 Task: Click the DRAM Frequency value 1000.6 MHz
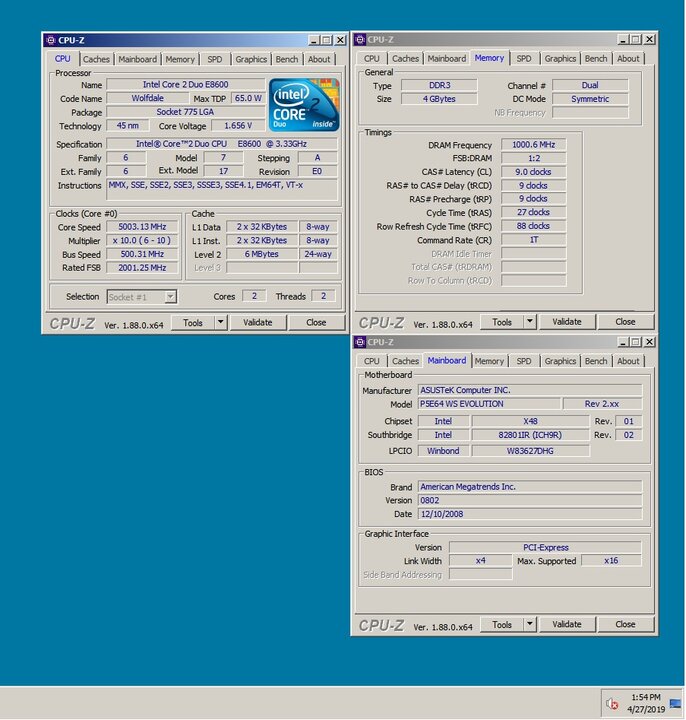pos(534,145)
